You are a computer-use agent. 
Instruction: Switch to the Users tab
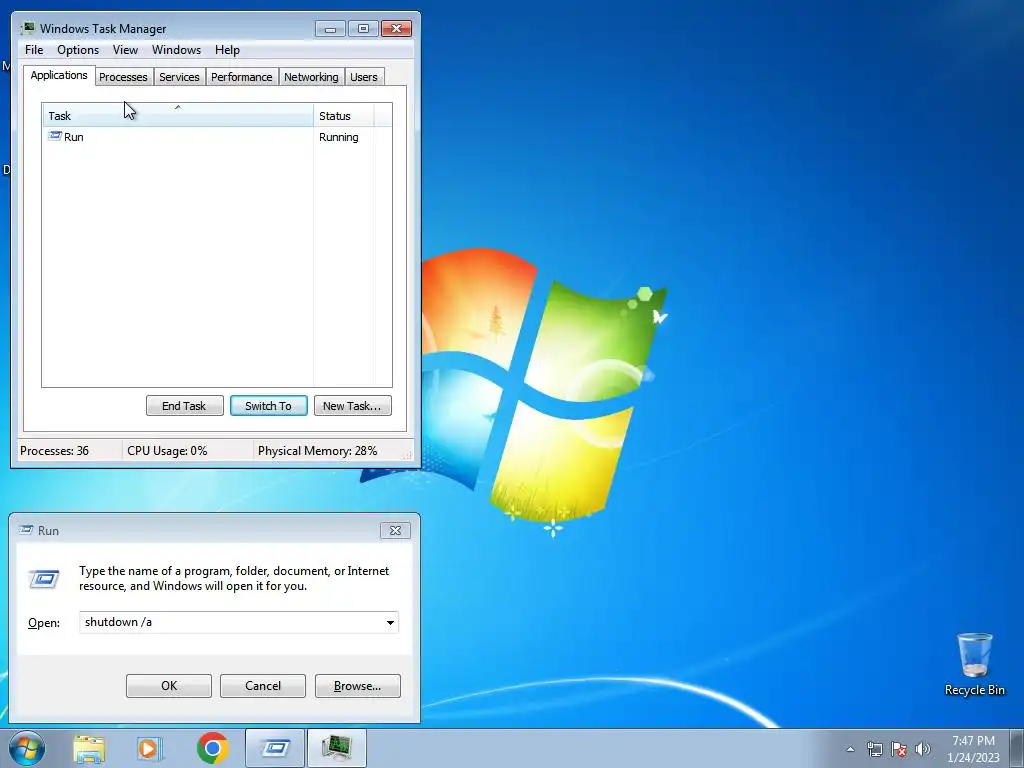pyautogui.click(x=364, y=77)
